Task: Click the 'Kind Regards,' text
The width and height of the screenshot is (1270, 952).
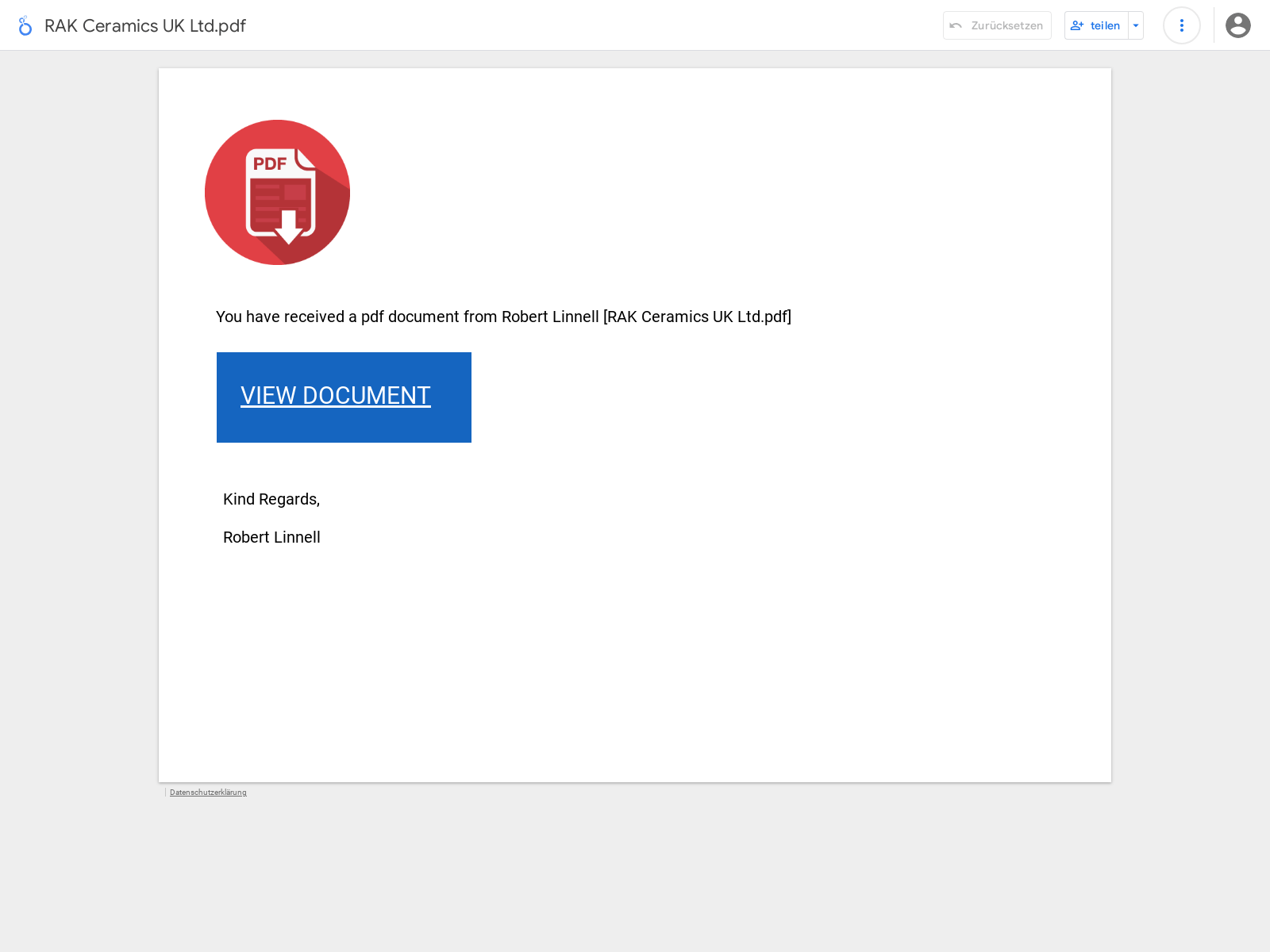Action: click(x=271, y=499)
